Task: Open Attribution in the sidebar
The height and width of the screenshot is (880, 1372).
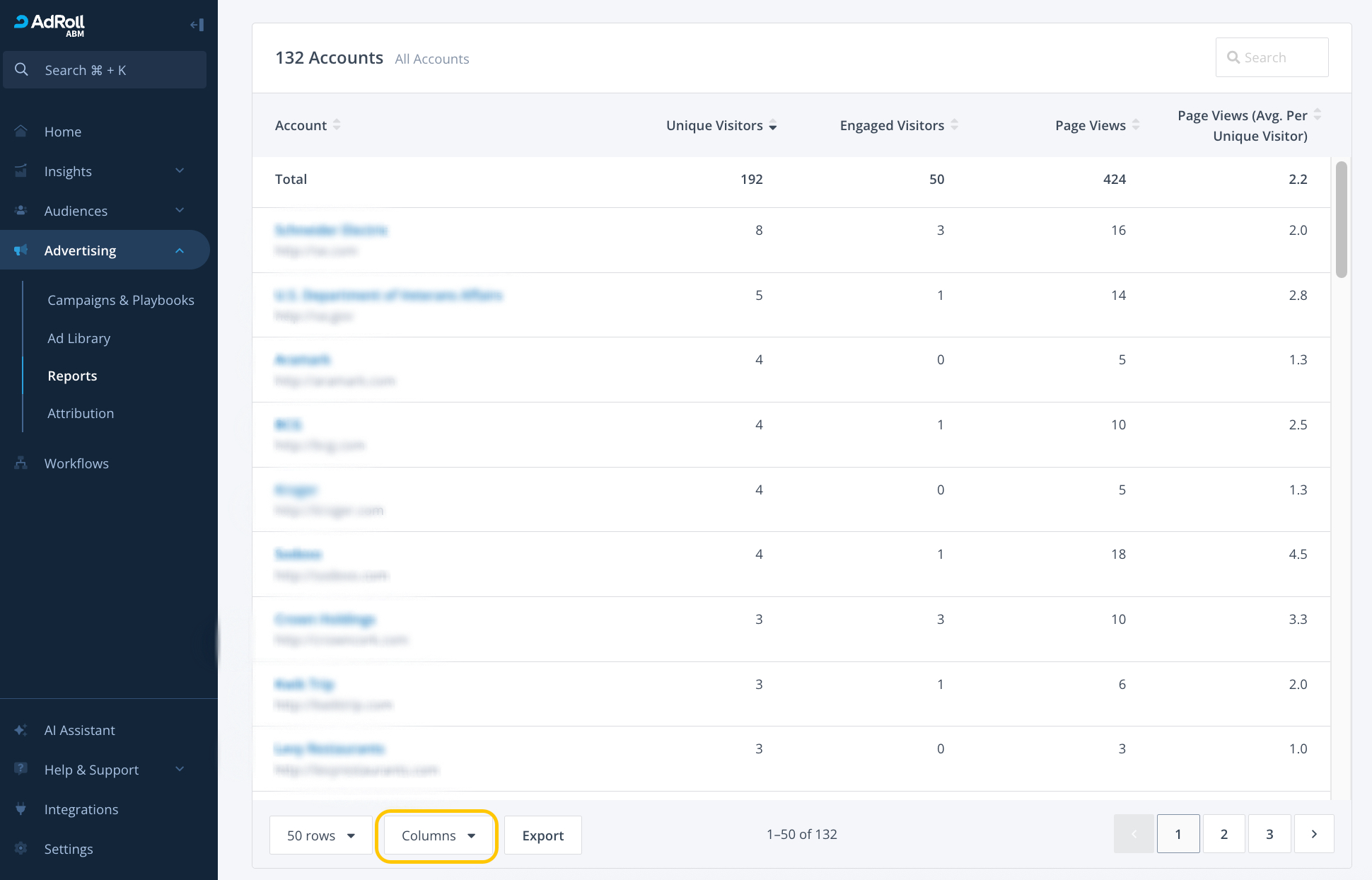Action: [x=81, y=413]
